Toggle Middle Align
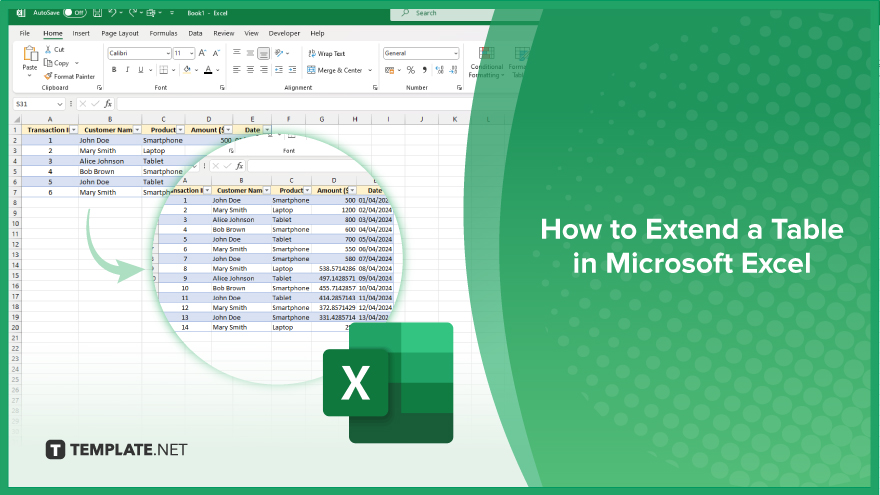The height and width of the screenshot is (495, 880). 250,53
